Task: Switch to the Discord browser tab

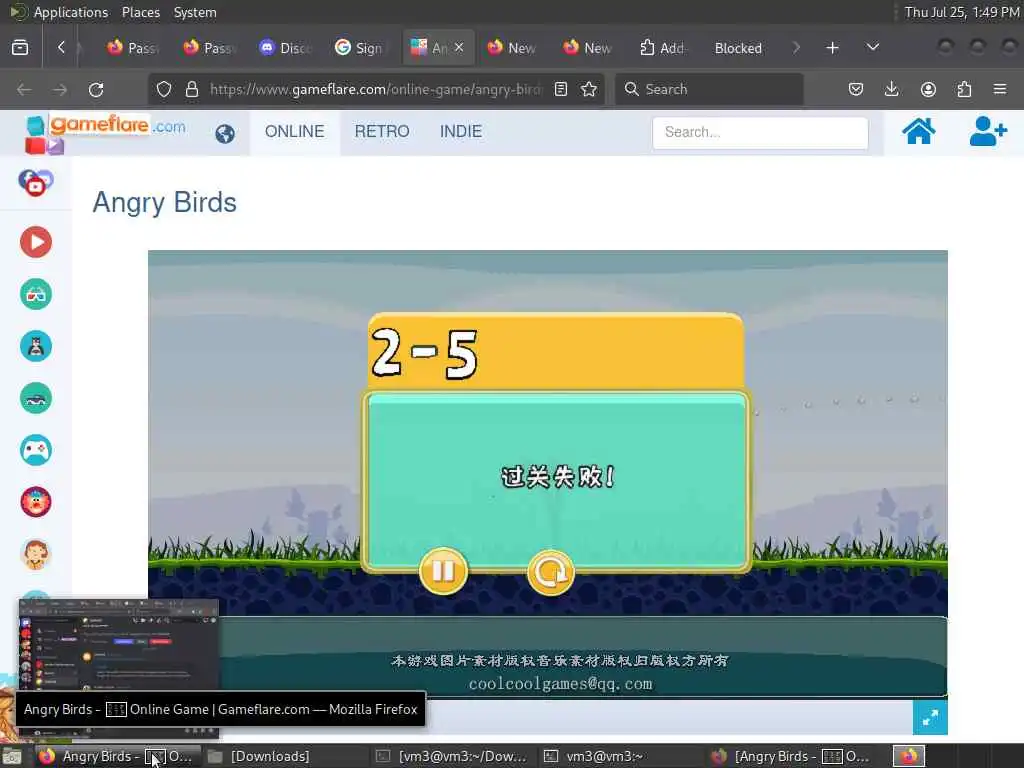Action: (x=286, y=48)
